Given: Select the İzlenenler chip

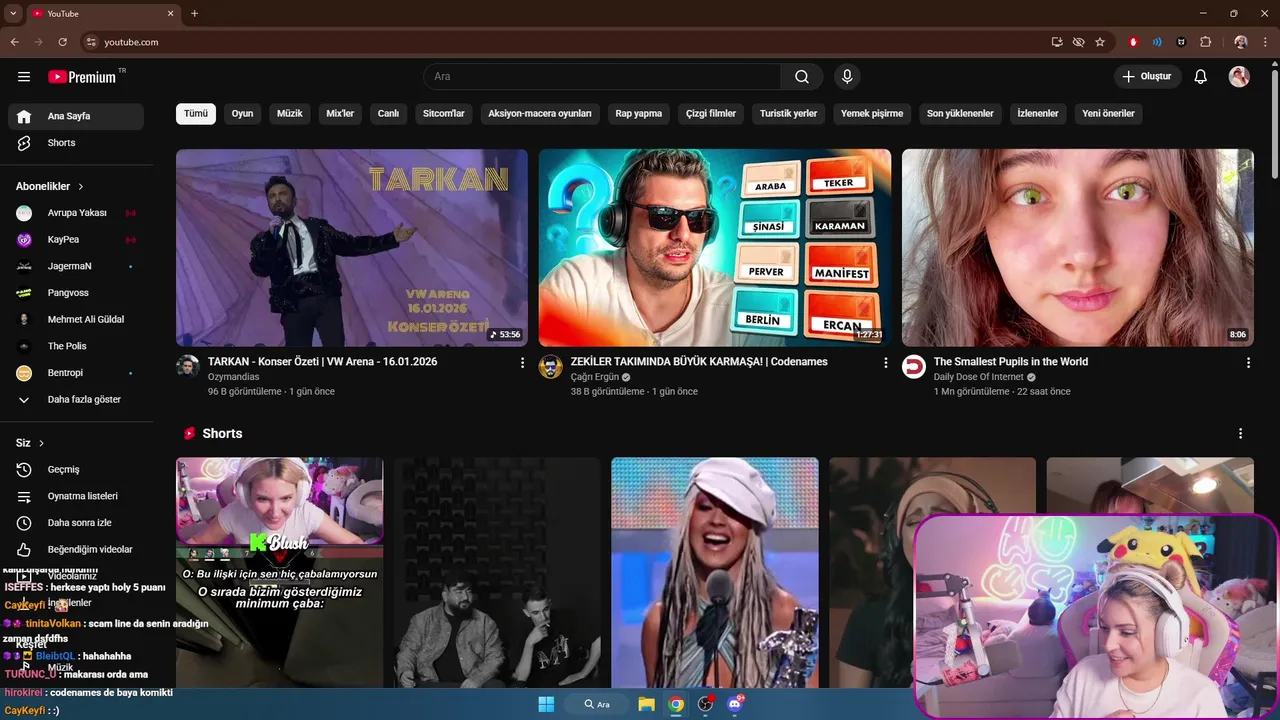Looking at the screenshot, I should 1038,114.
